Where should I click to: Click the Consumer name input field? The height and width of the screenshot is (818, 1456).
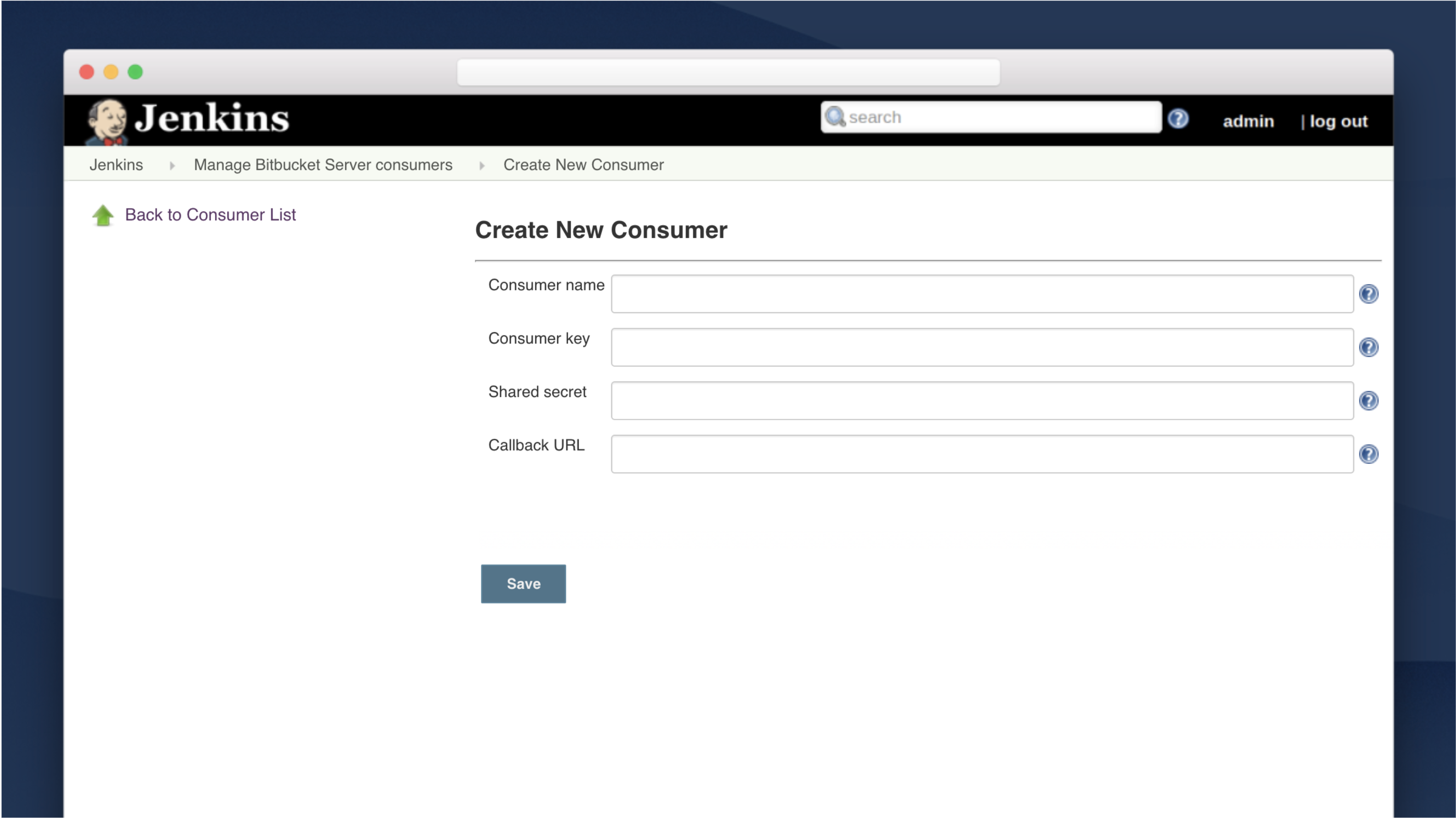984,293
